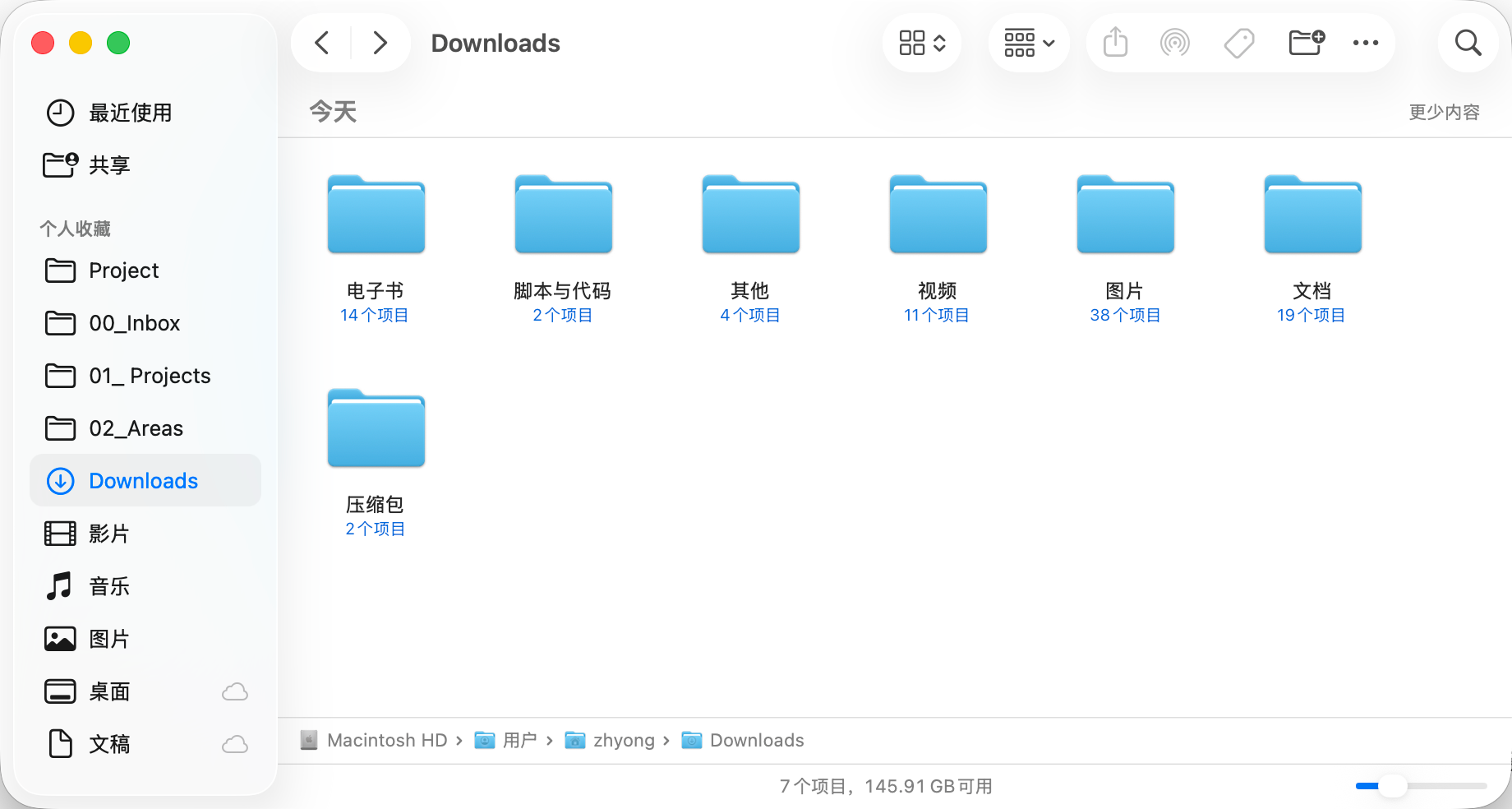The height and width of the screenshot is (809, 1512).
Task: Open the more actions ellipsis menu
Action: [x=1366, y=43]
